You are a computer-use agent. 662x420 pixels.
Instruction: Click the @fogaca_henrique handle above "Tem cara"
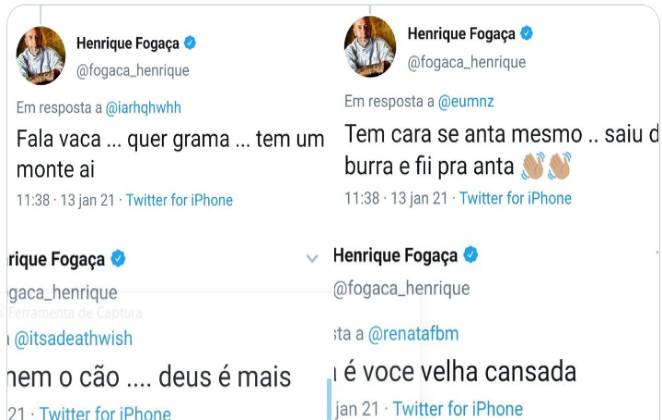465,63
